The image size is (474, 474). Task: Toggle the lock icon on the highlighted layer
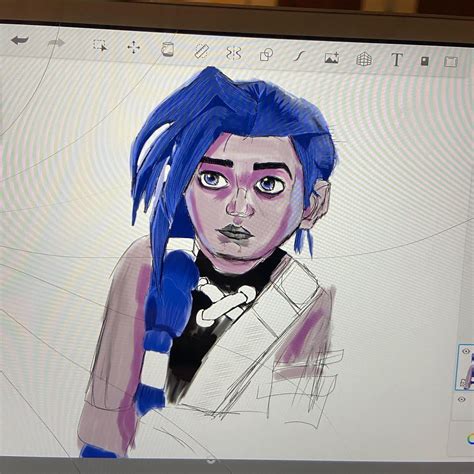[463, 383]
